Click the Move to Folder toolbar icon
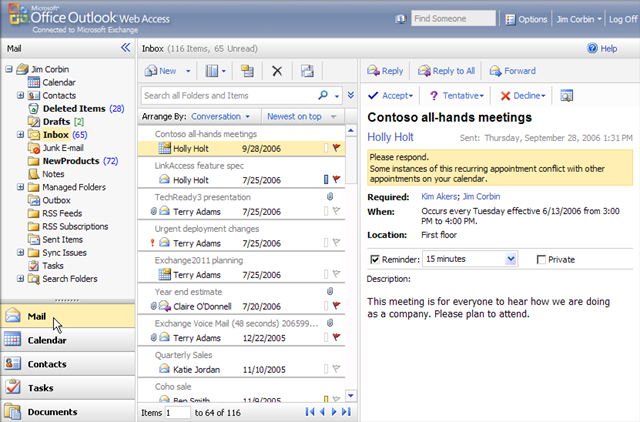The width and height of the screenshot is (640, 422). pos(247,71)
